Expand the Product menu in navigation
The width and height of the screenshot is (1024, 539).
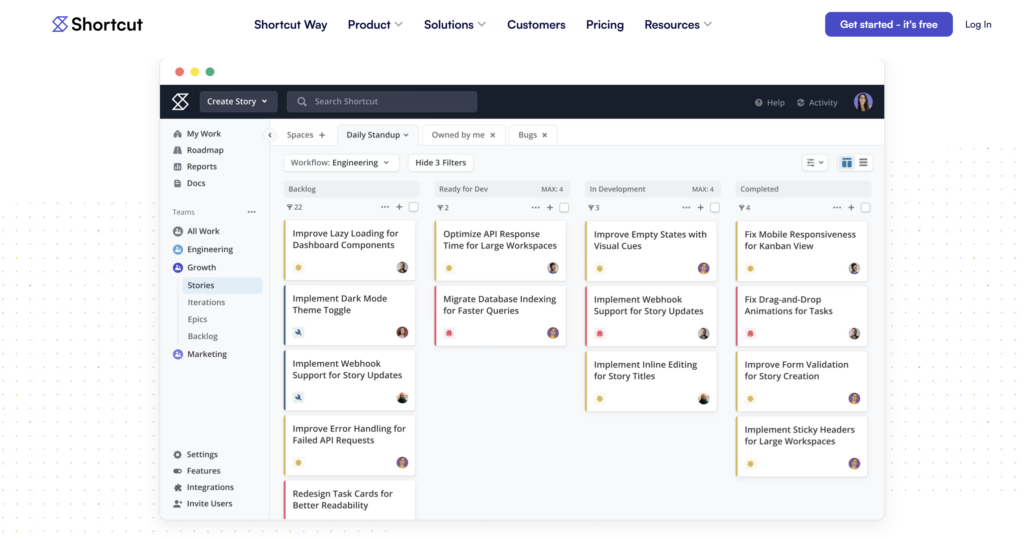tap(375, 25)
